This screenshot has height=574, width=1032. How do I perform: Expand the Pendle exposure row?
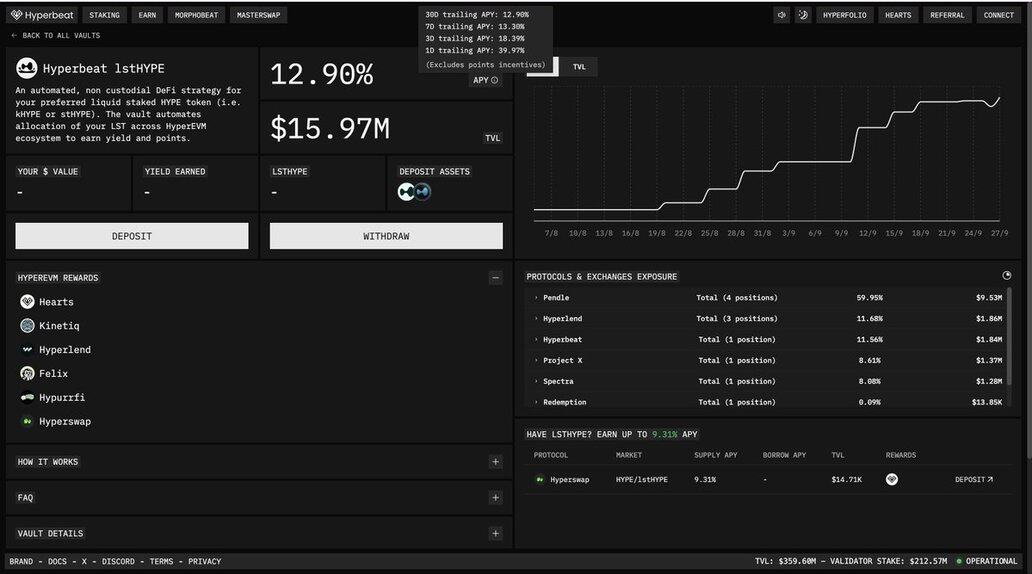coord(536,298)
